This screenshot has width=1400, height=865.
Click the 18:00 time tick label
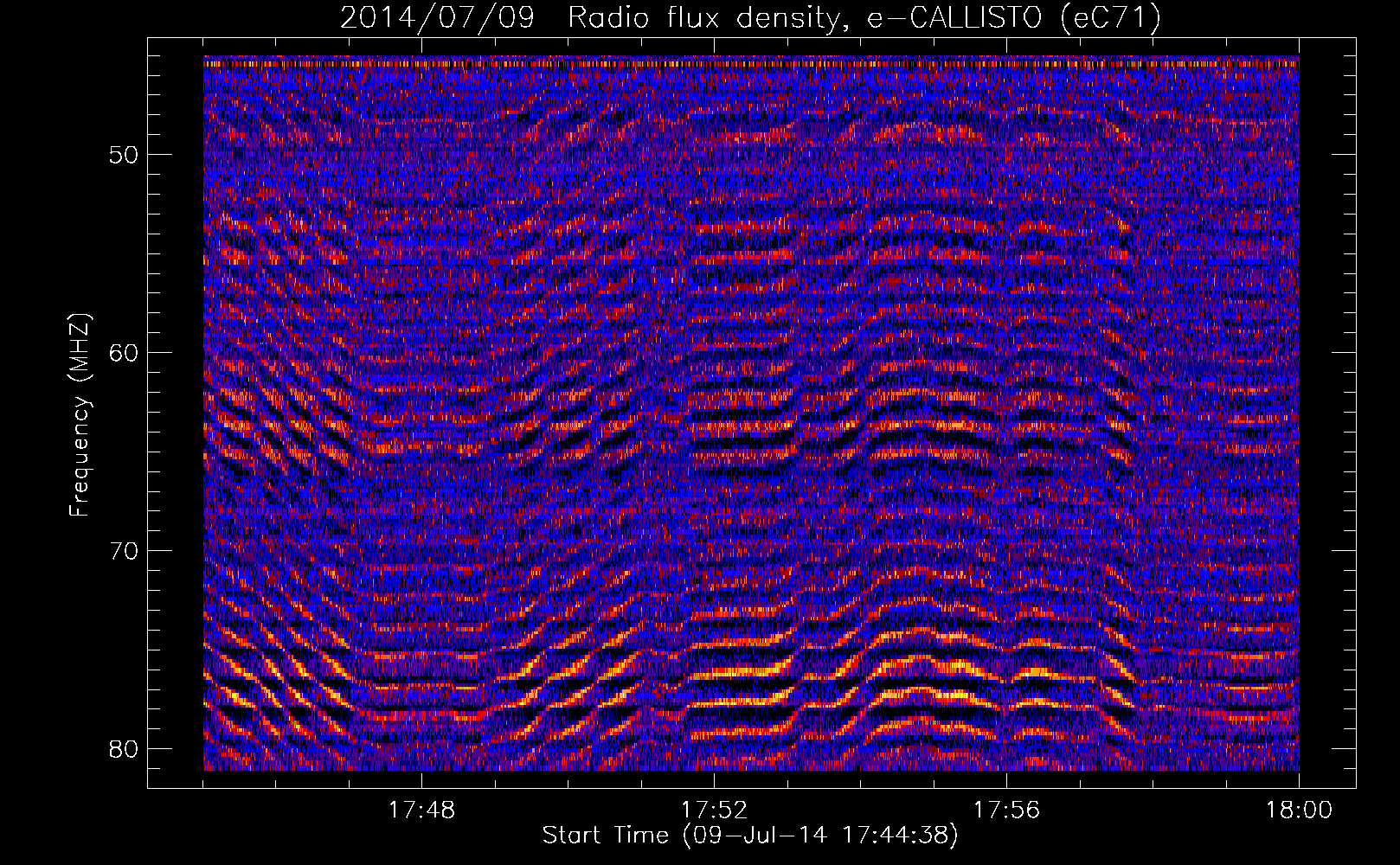(1299, 811)
